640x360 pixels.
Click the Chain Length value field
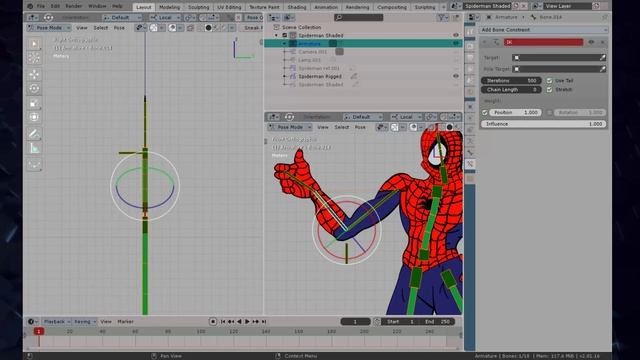click(511, 89)
